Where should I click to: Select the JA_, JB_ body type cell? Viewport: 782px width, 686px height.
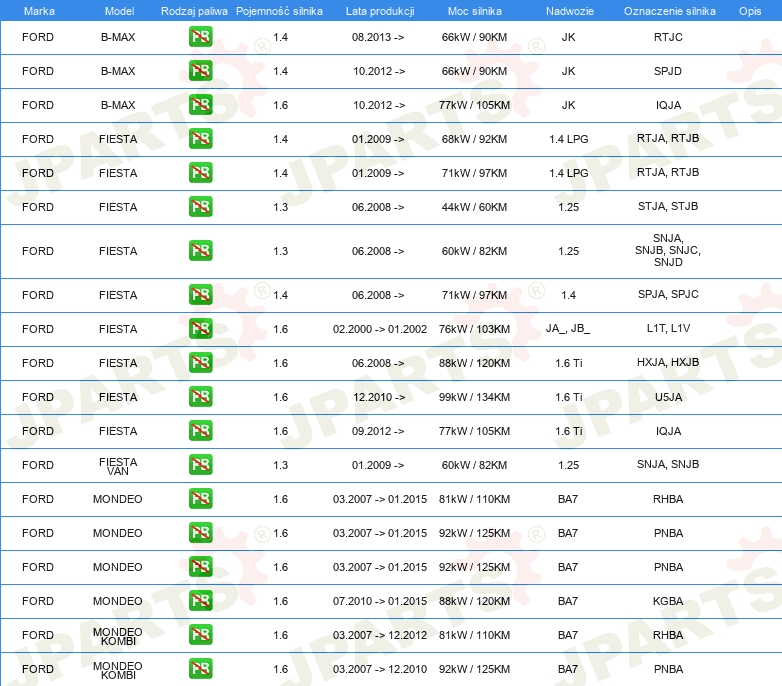pos(568,329)
